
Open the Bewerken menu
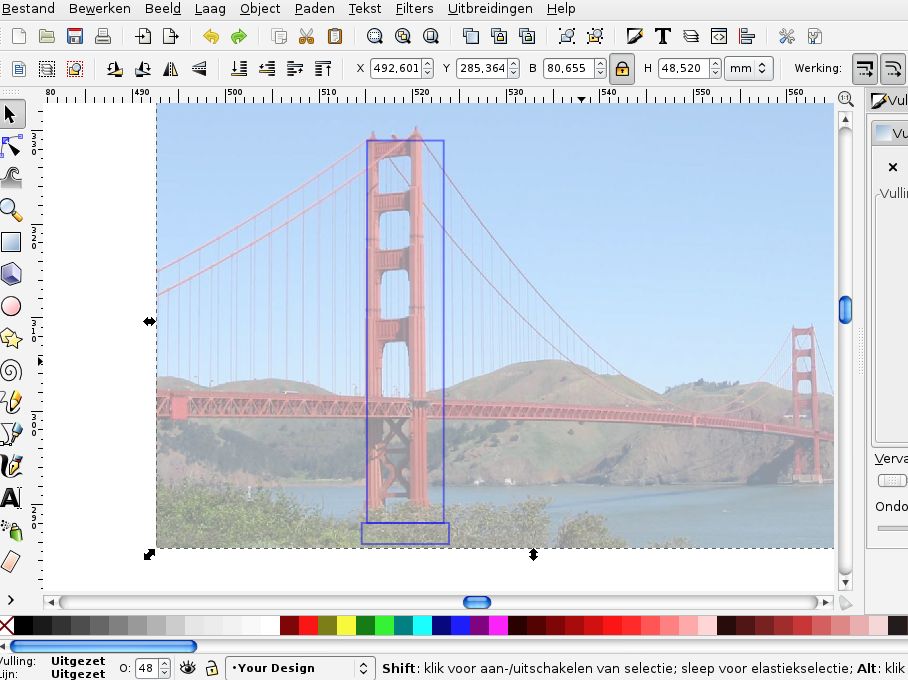[x=100, y=9]
